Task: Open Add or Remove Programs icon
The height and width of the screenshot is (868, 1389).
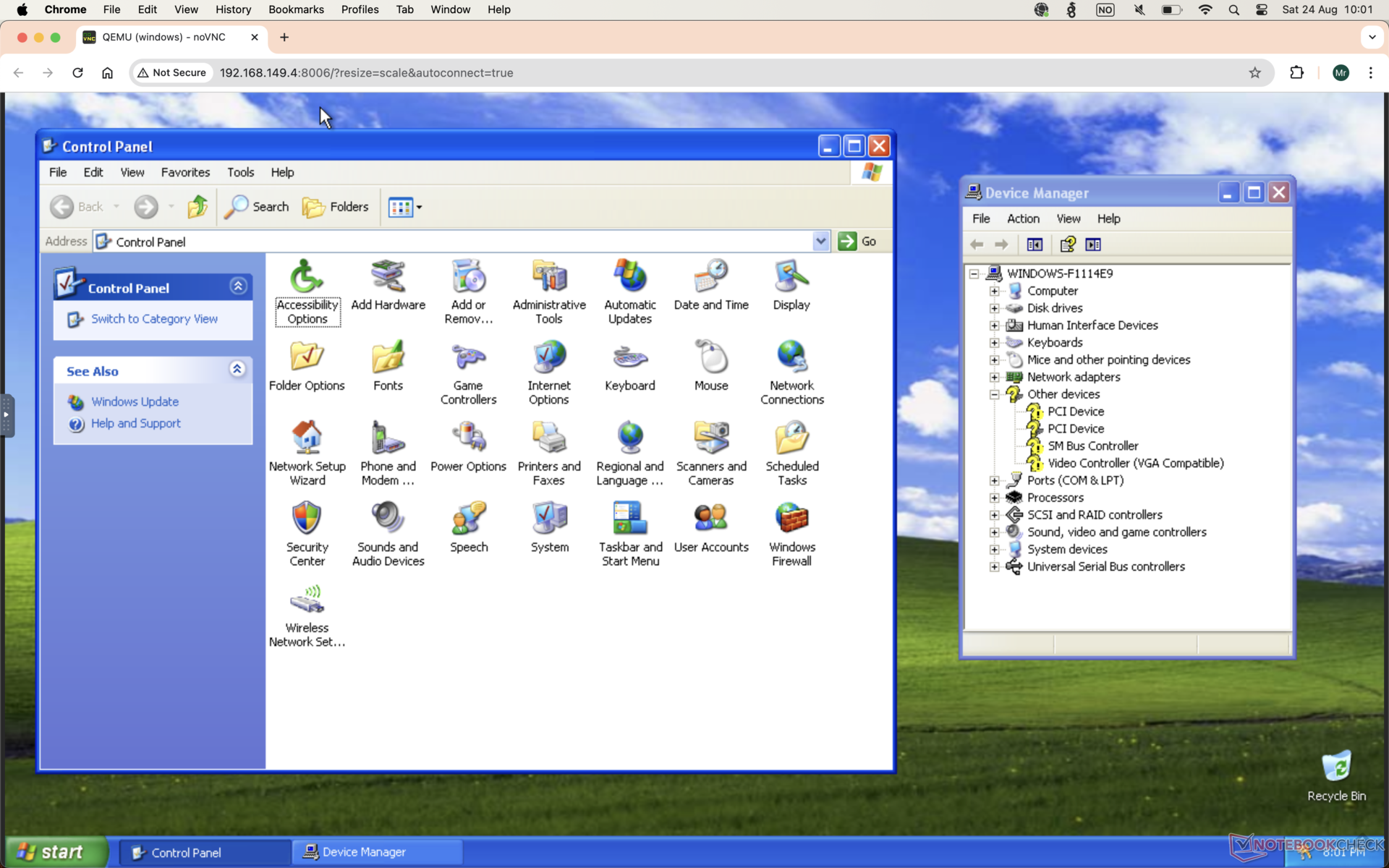Action: pyautogui.click(x=468, y=292)
